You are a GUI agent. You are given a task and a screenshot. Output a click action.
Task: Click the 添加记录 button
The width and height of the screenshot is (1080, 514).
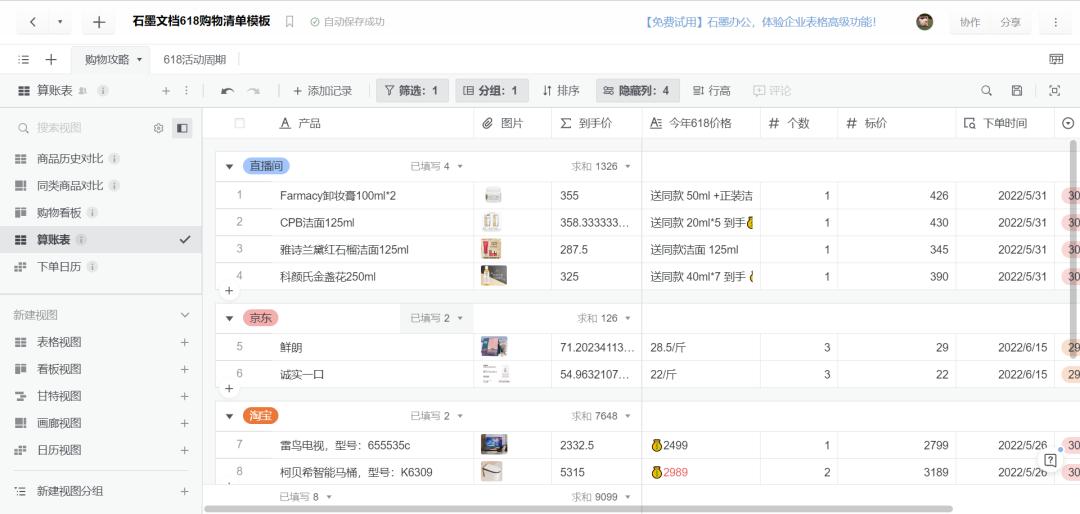[322, 90]
